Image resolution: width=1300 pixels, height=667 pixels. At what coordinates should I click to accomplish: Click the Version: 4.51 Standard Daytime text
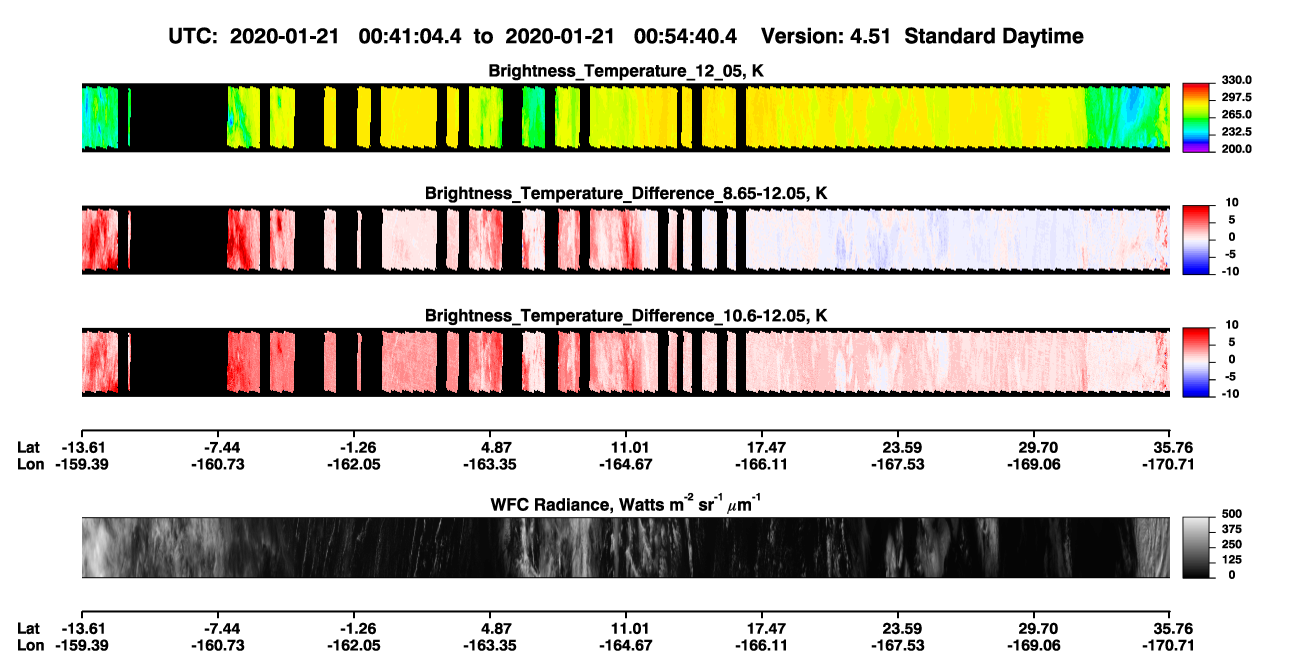pos(922,36)
